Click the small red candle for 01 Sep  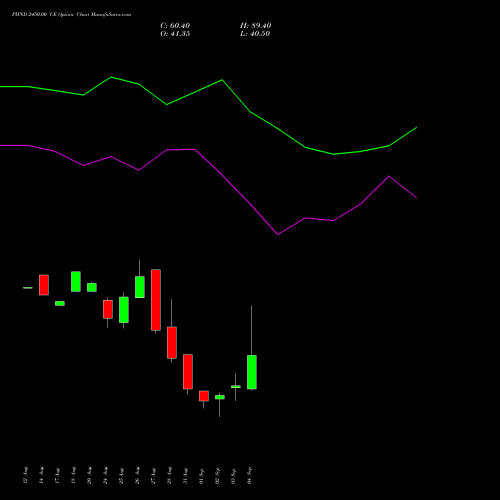(204, 396)
